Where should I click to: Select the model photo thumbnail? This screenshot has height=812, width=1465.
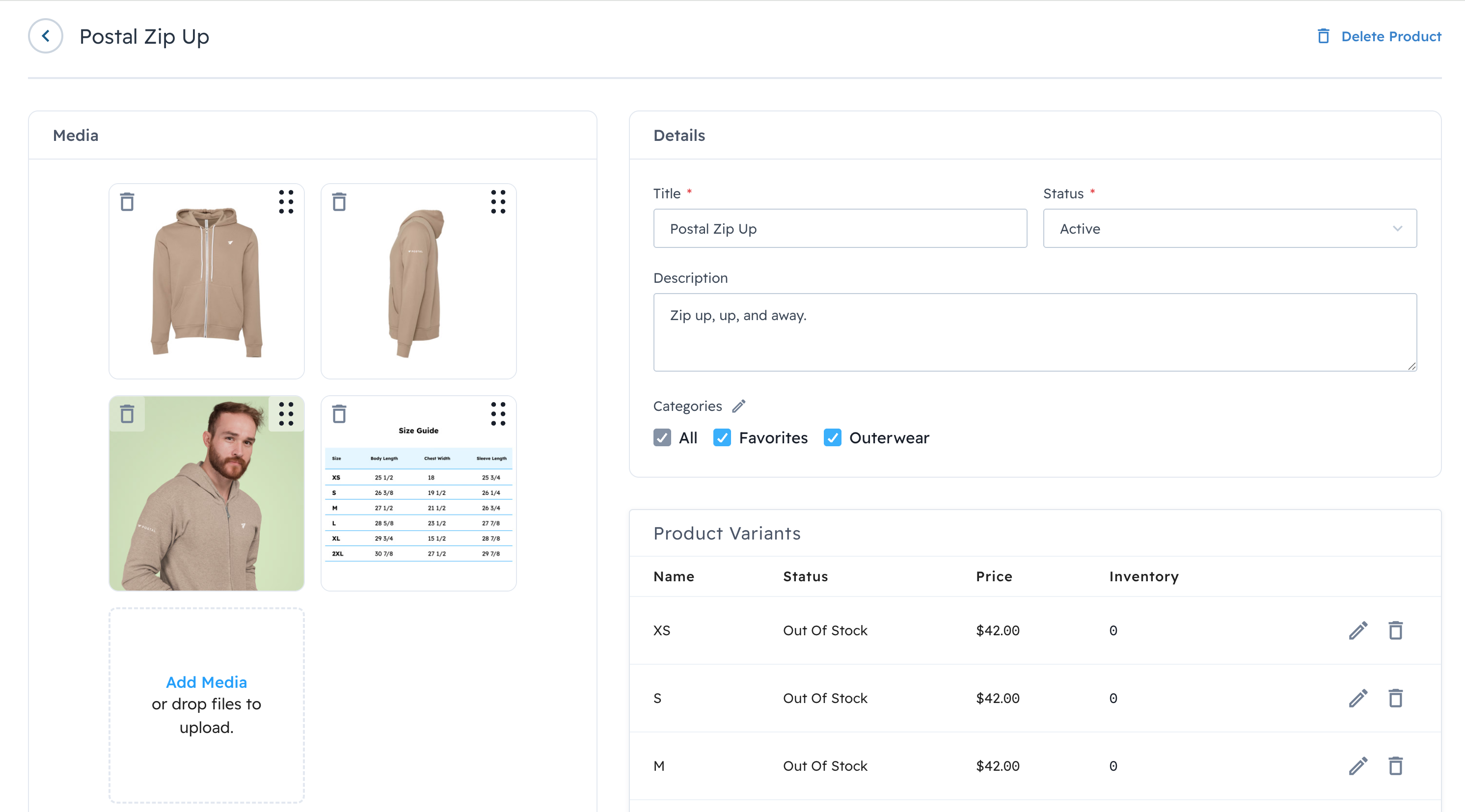click(206, 506)
